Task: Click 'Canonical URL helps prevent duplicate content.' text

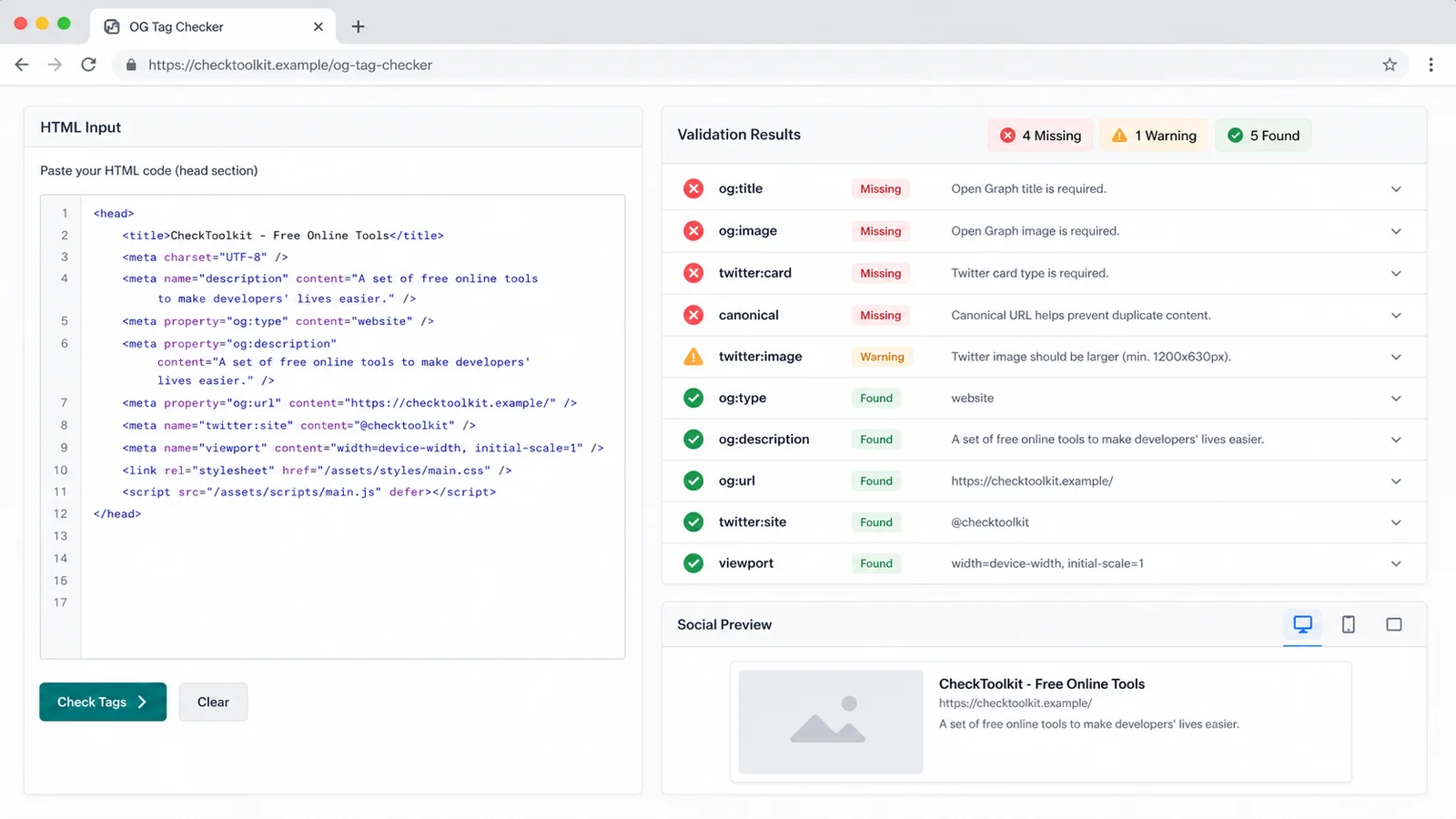Action: tap(1081, 315)
